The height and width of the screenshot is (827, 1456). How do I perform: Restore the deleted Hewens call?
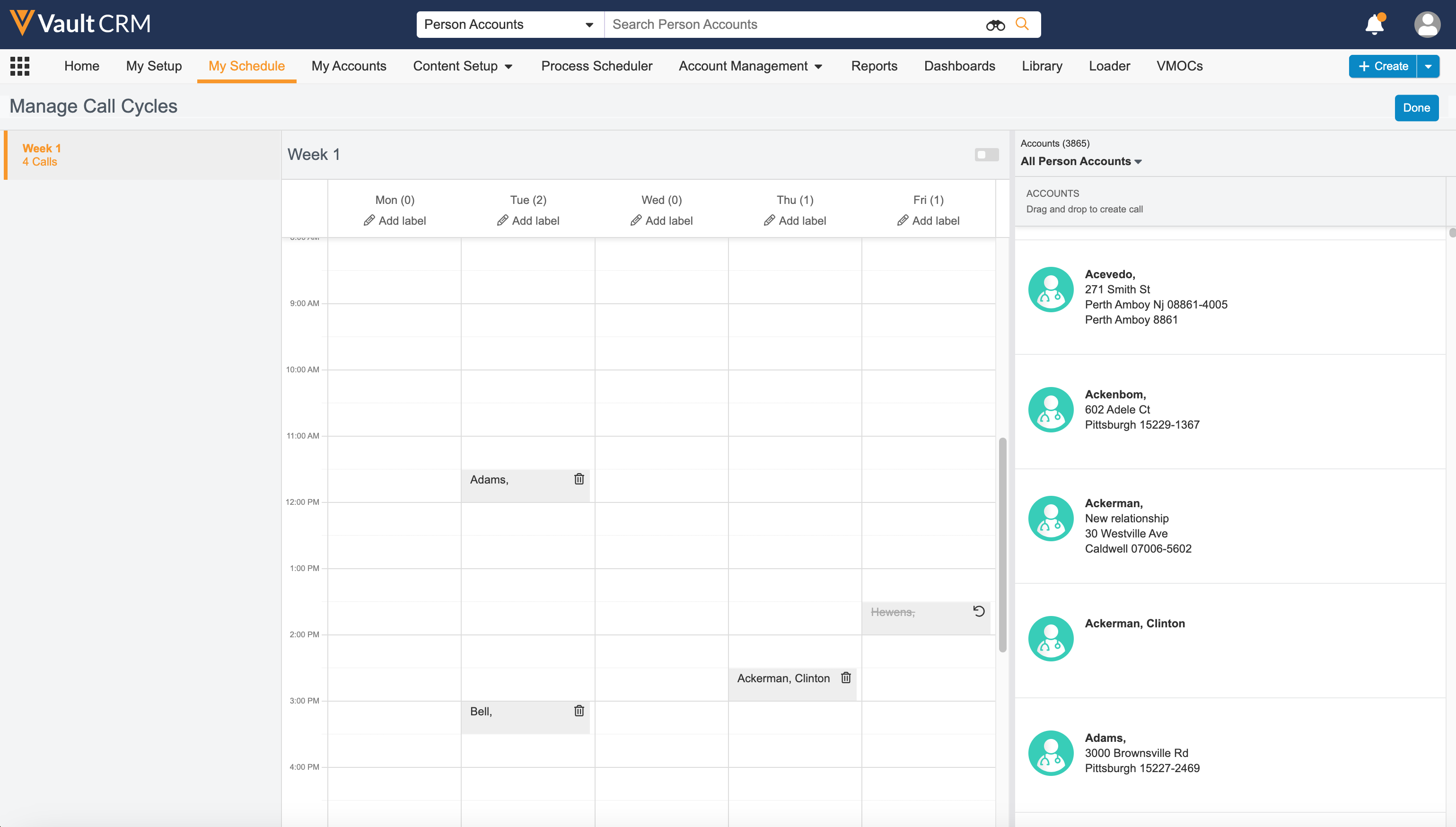pyautogui.click(x=978, y=611)
